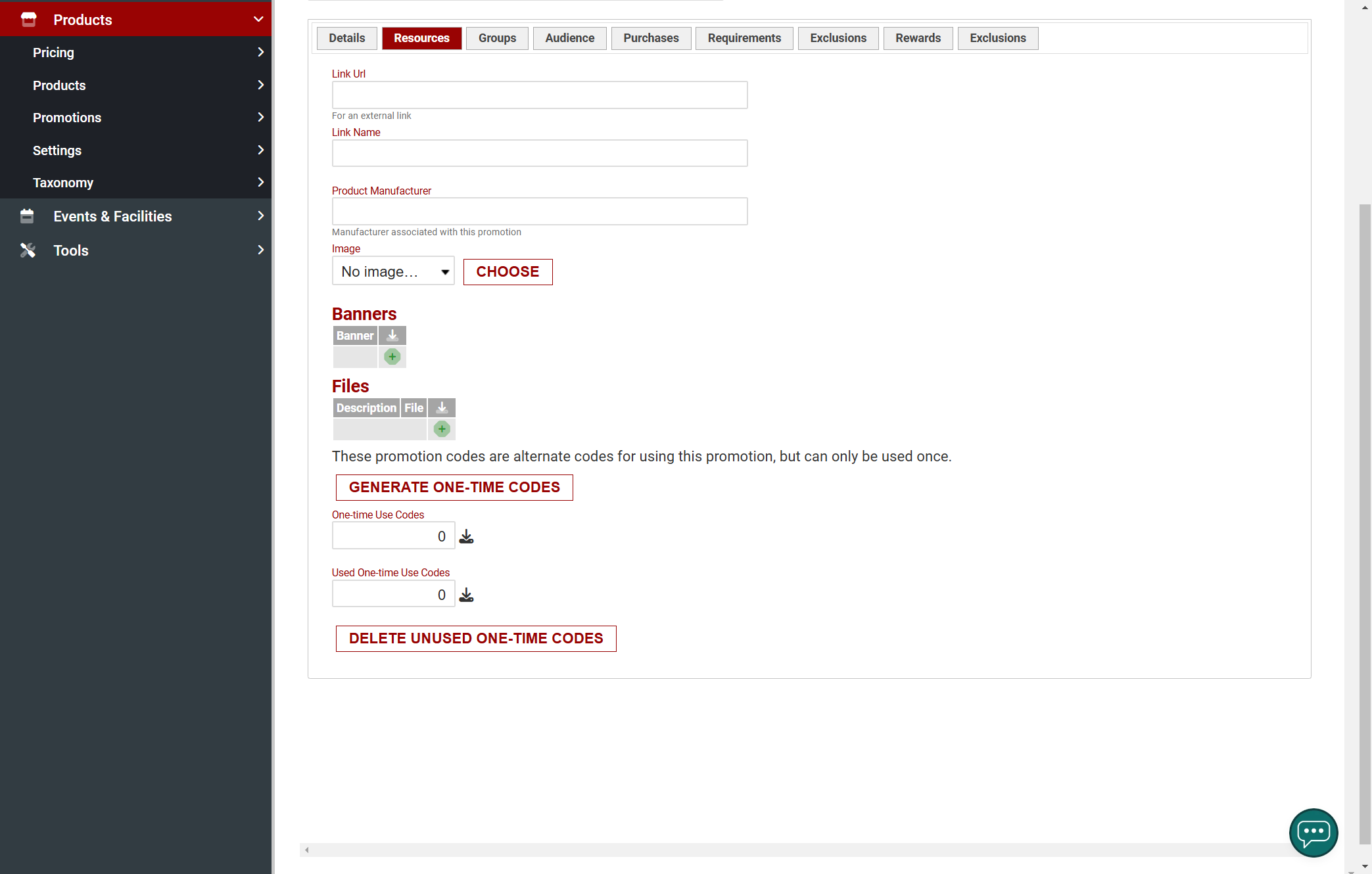Open the Exclusions tab before Rewards
This screenshot has width=1372, height=874.
click(838, 38)
